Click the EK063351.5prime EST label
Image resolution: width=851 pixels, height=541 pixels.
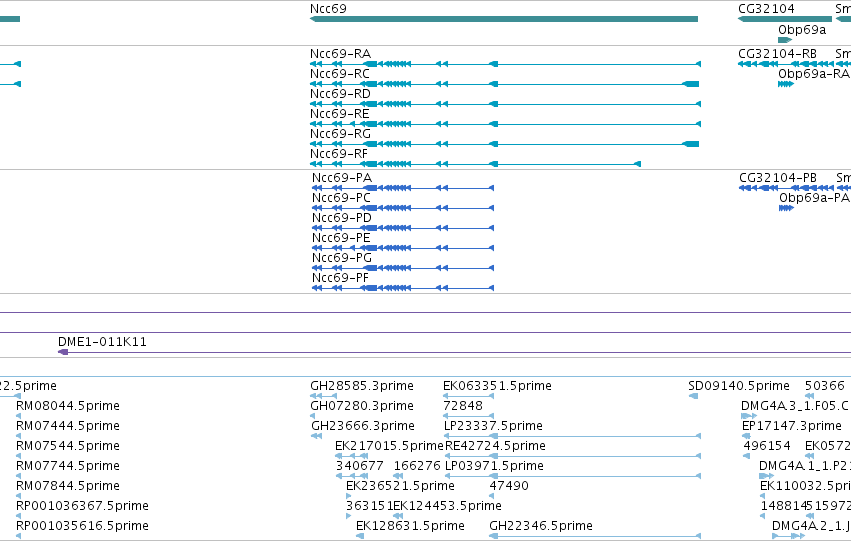(497, 386)
